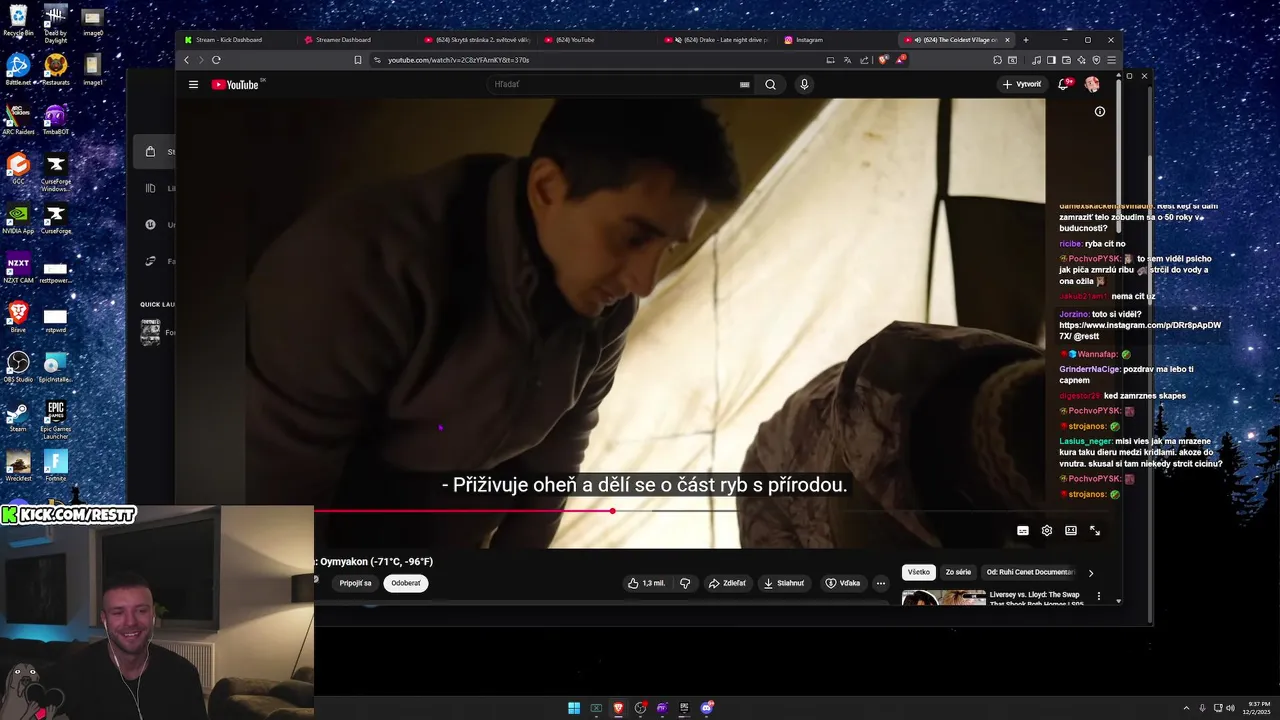
Task: Open browser extensions puzzle icon
Action: (997, 60)
